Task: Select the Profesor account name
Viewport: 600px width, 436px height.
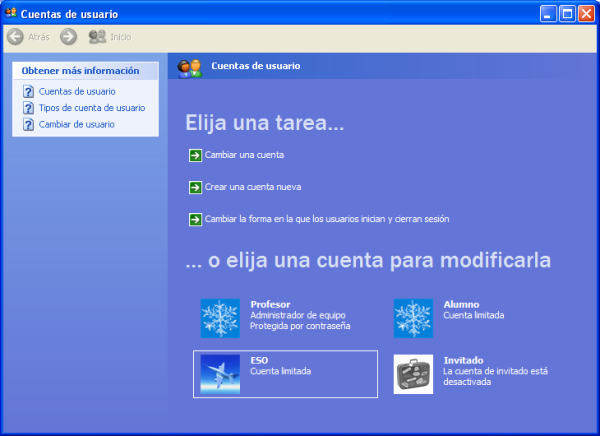Action: pyautogui.click(x=270, y=304)
